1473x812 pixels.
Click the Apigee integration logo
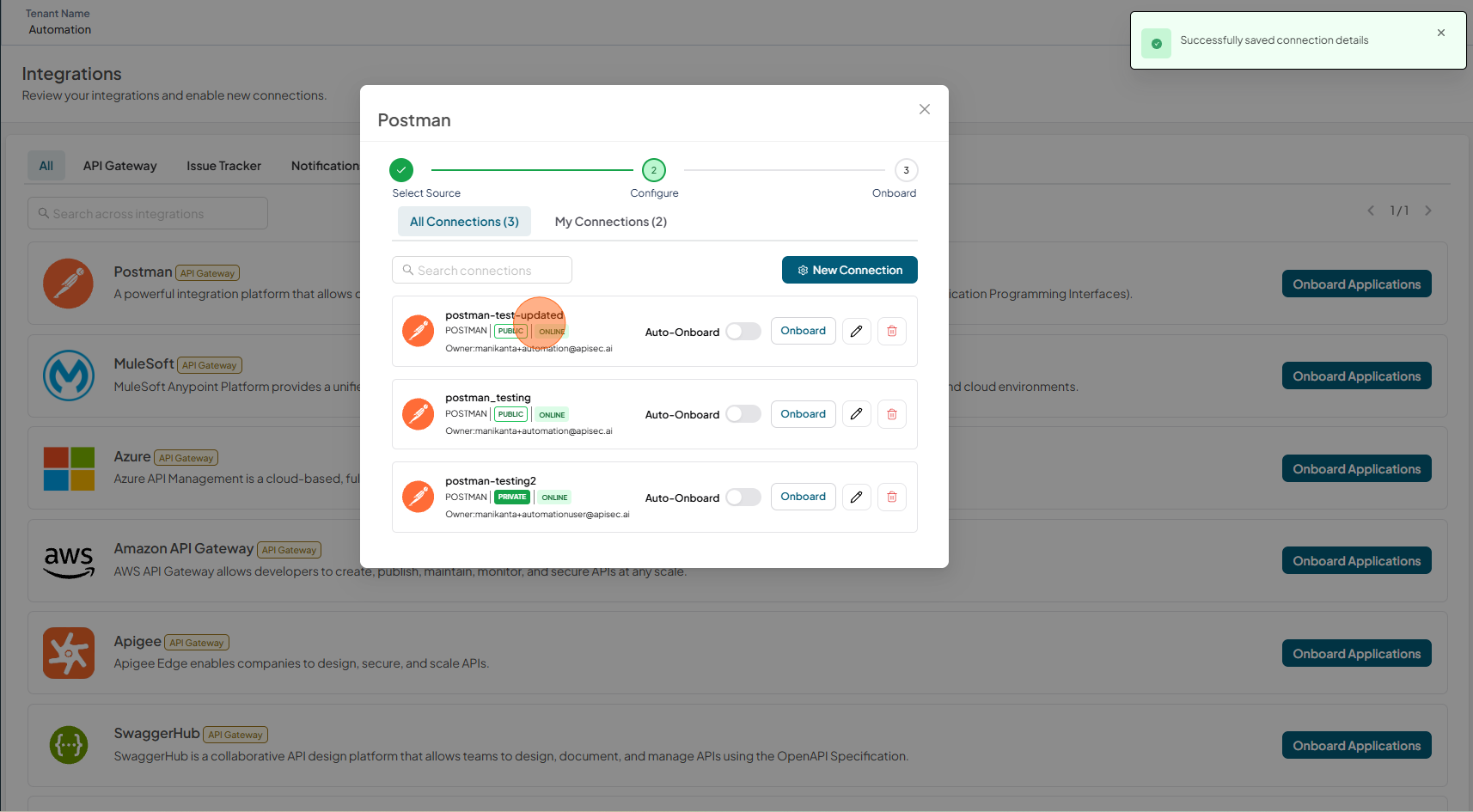69,653
